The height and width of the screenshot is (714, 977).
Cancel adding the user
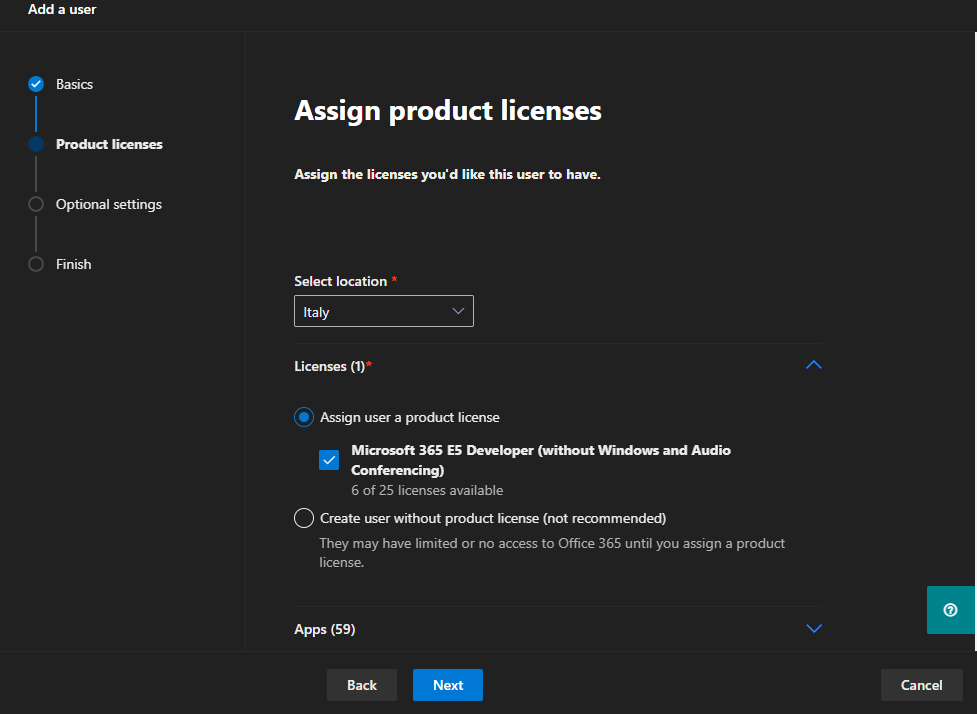pyautogui.click(x=921, y=685)
